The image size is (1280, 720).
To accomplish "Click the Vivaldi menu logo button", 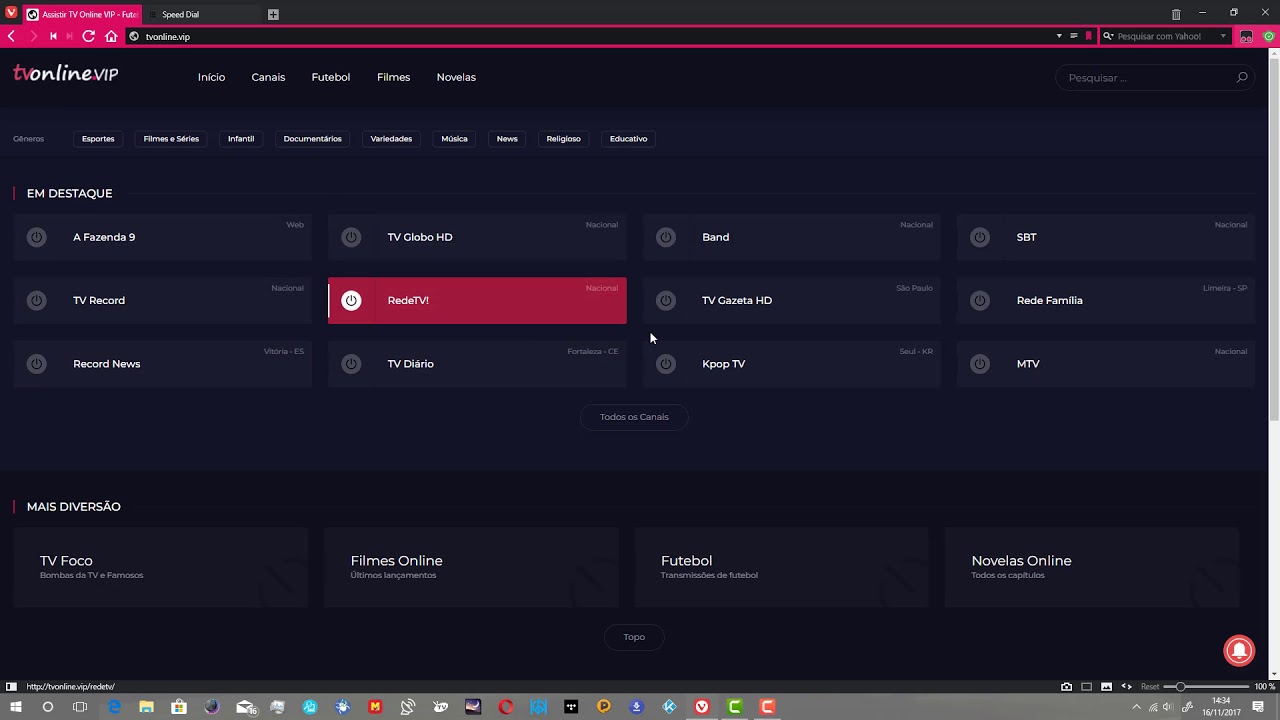I will (x=11, y=14).
